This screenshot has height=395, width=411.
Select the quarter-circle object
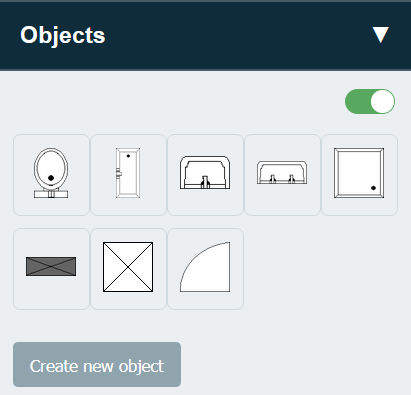coord(205,269)
